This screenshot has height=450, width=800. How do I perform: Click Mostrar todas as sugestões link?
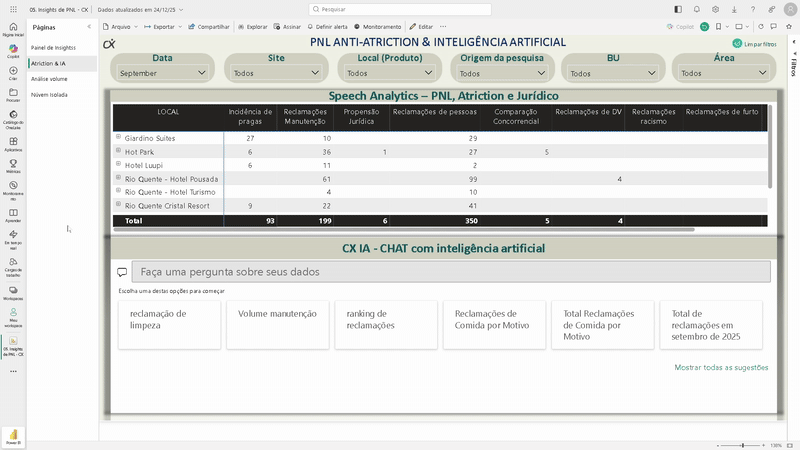point(721,367)
